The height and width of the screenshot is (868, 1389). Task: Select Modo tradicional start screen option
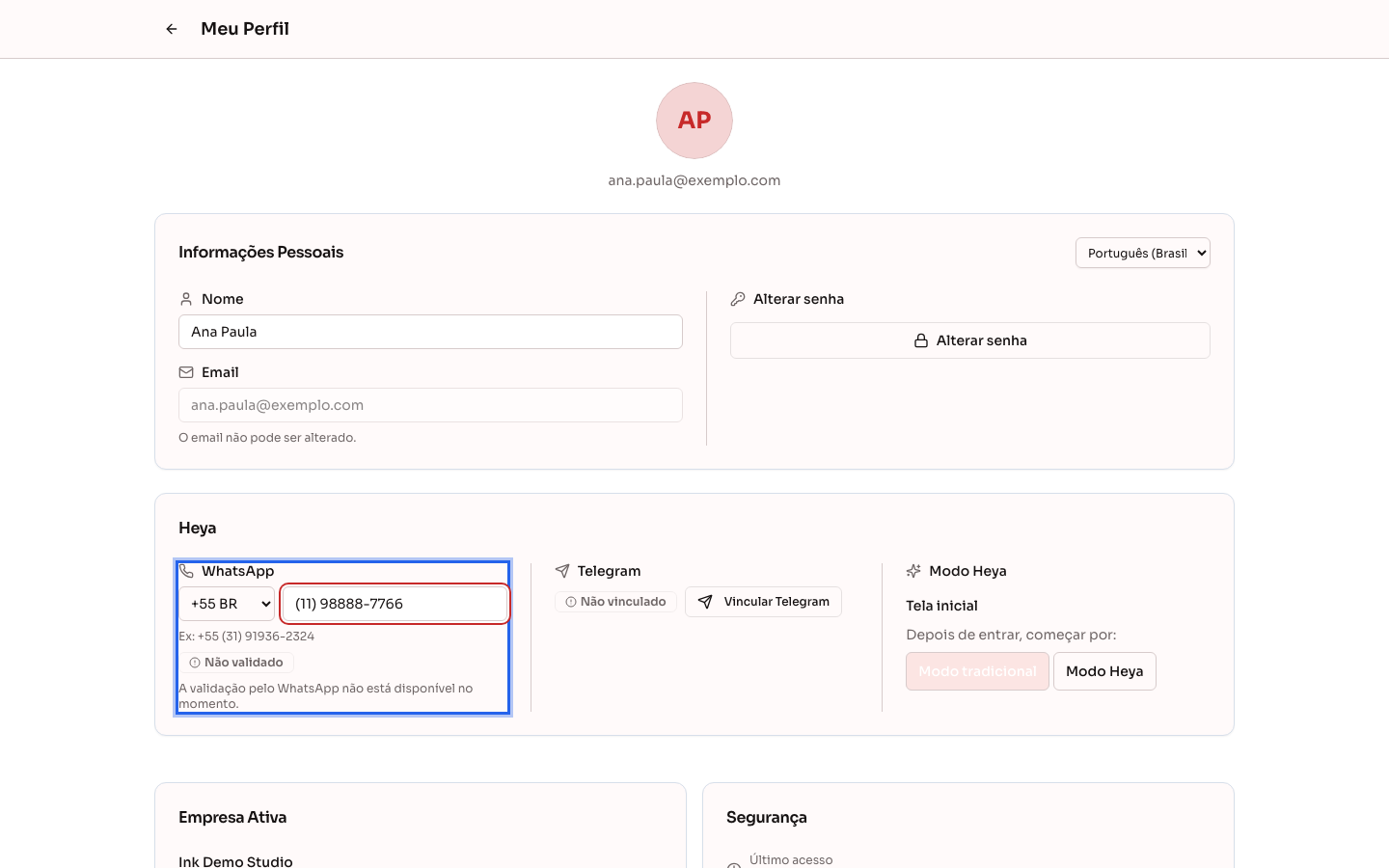(977, 671)
